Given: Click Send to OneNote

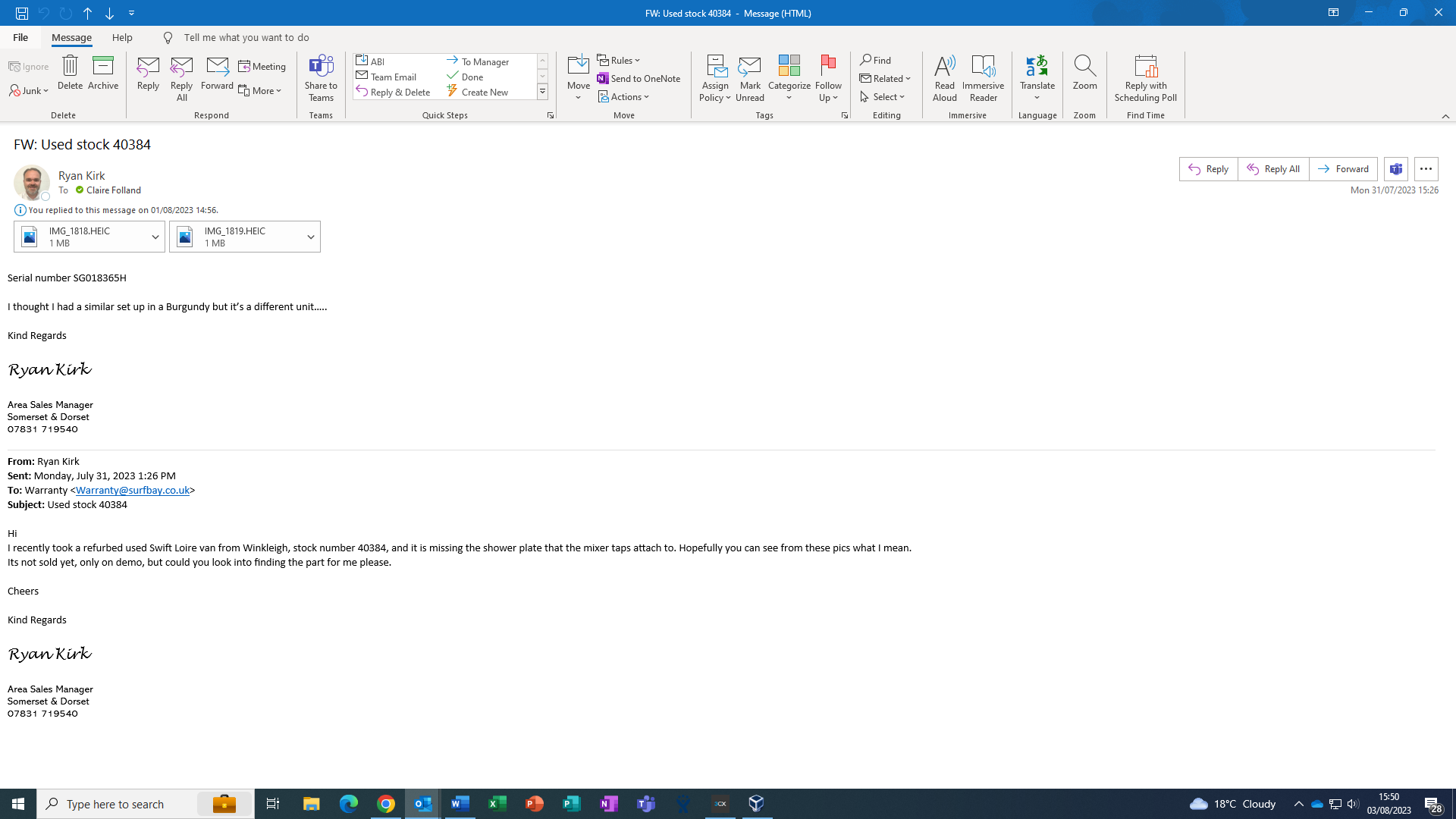Looking at the screenshot, I should coord(639,78).
